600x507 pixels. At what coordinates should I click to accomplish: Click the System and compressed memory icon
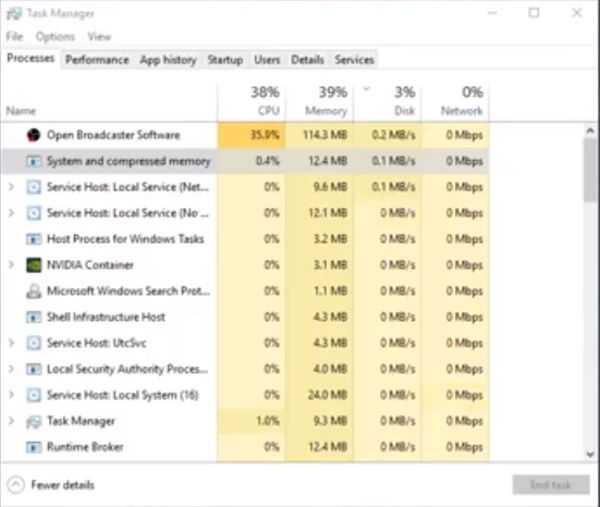click(33, 161)
